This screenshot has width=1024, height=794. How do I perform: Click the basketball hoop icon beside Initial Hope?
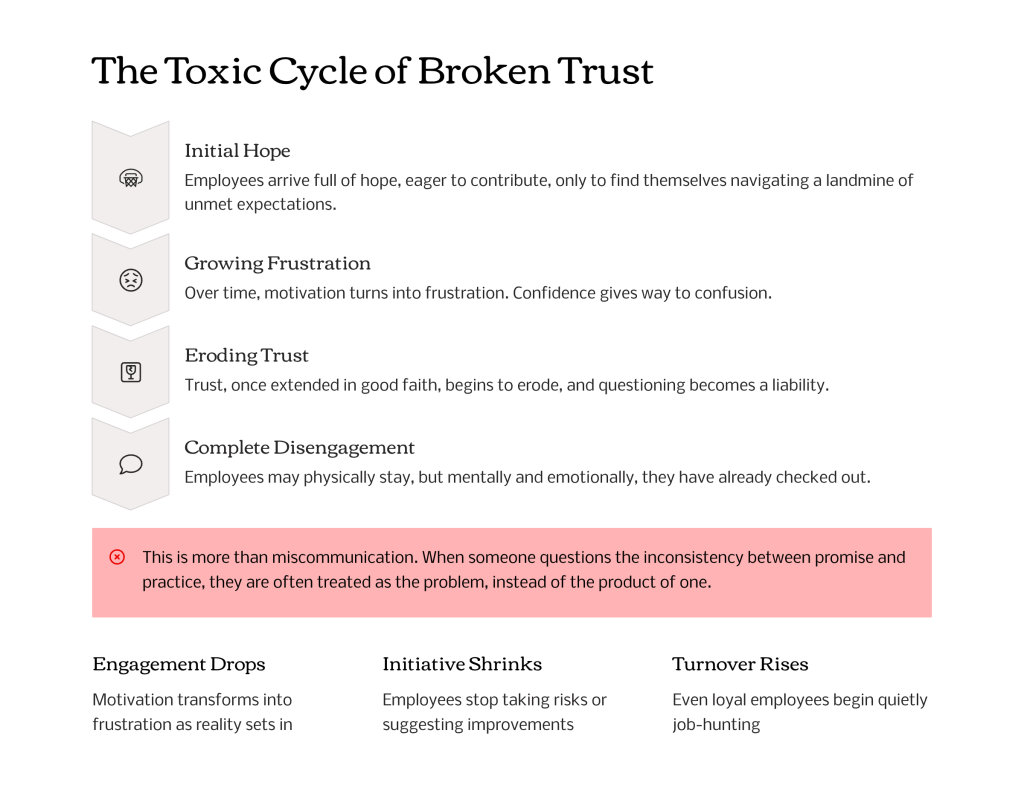click(x=131, y=178)
